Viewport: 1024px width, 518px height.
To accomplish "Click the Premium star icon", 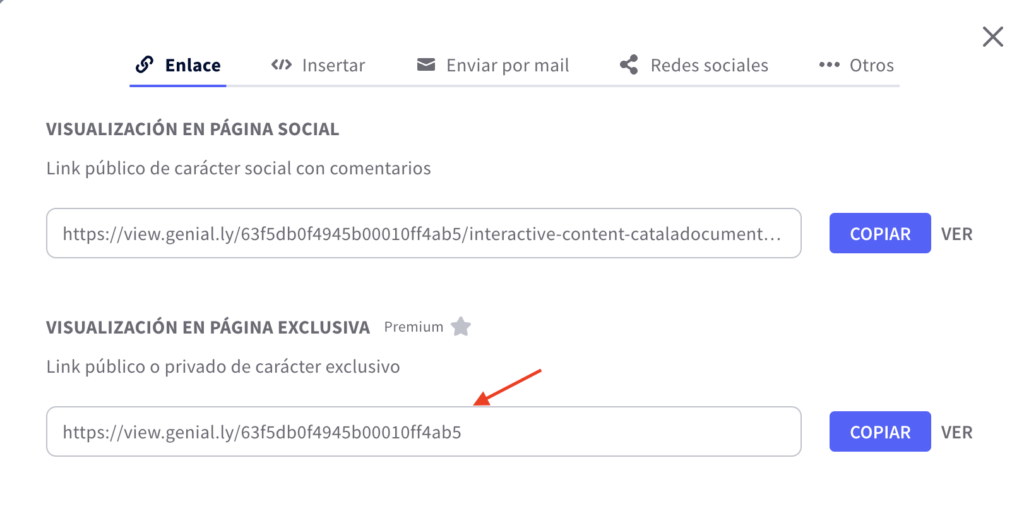I will pyautogui.click(x=460, y=326).
